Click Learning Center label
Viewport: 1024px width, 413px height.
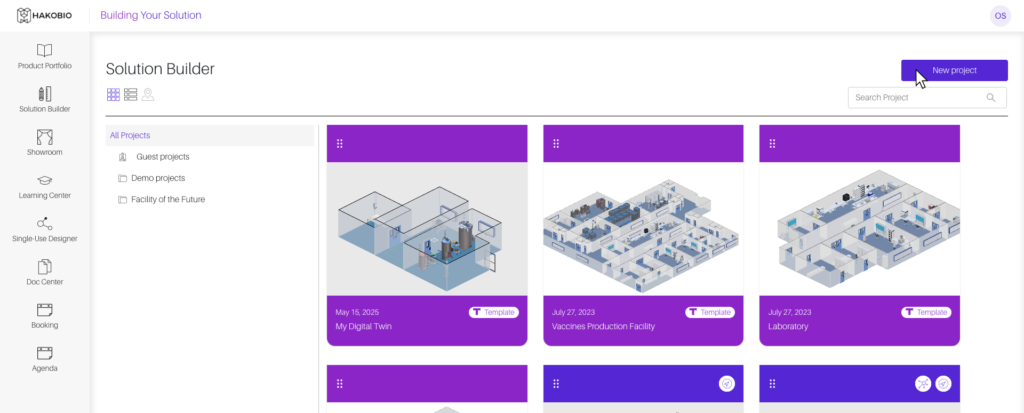(44, 195)
